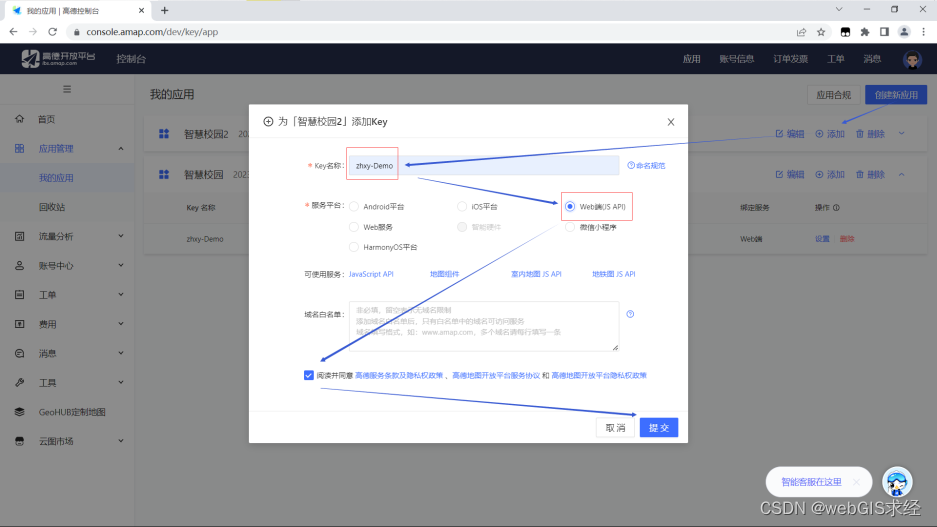Open the 地铁图 JS API link
The height and width of the screenshot is (527, 937).
(x=614, y=274)
